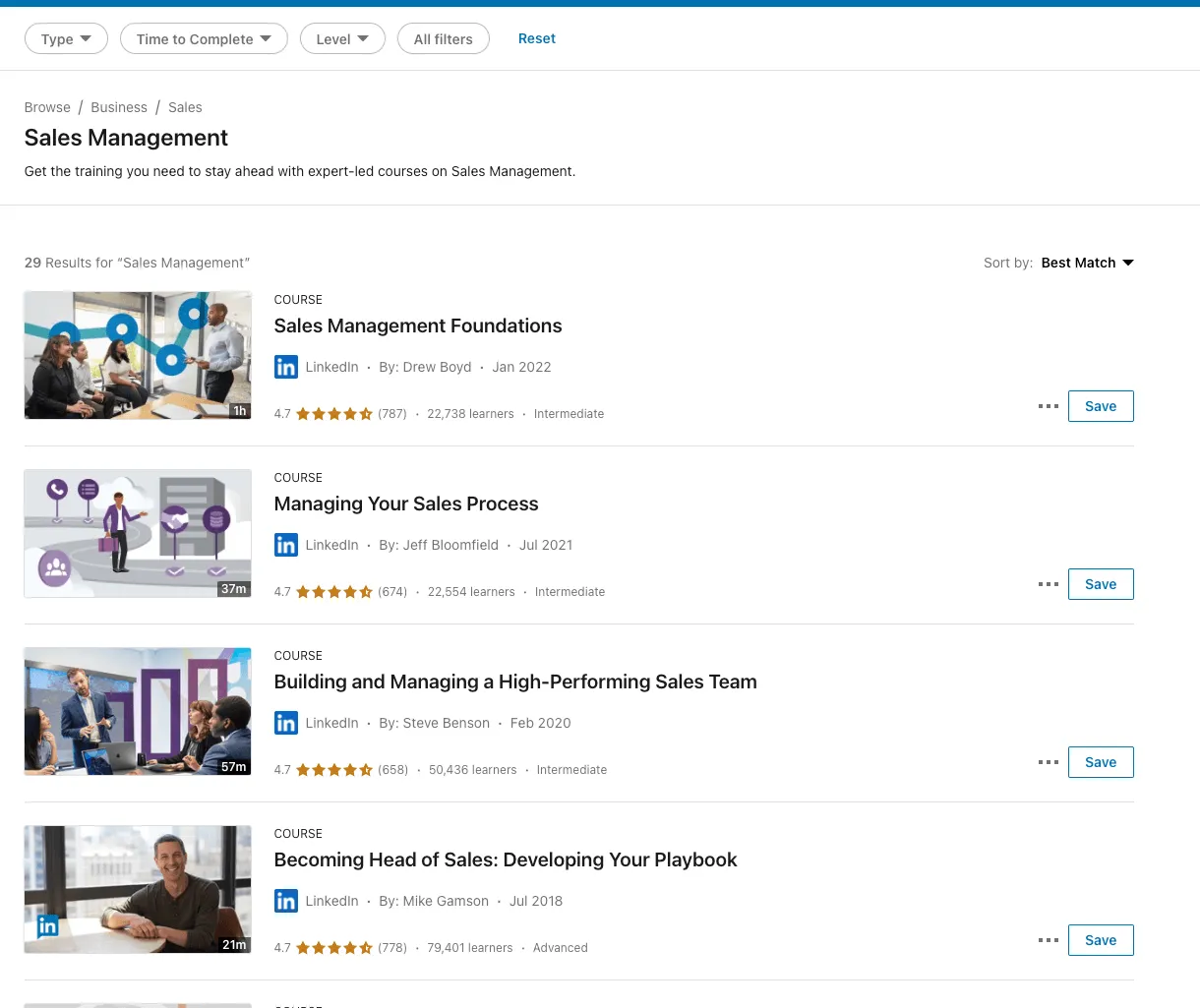1200x1008 pixels.
Task: Save the Becoming Head of Sales course
Action: (x=1100, y=939)
